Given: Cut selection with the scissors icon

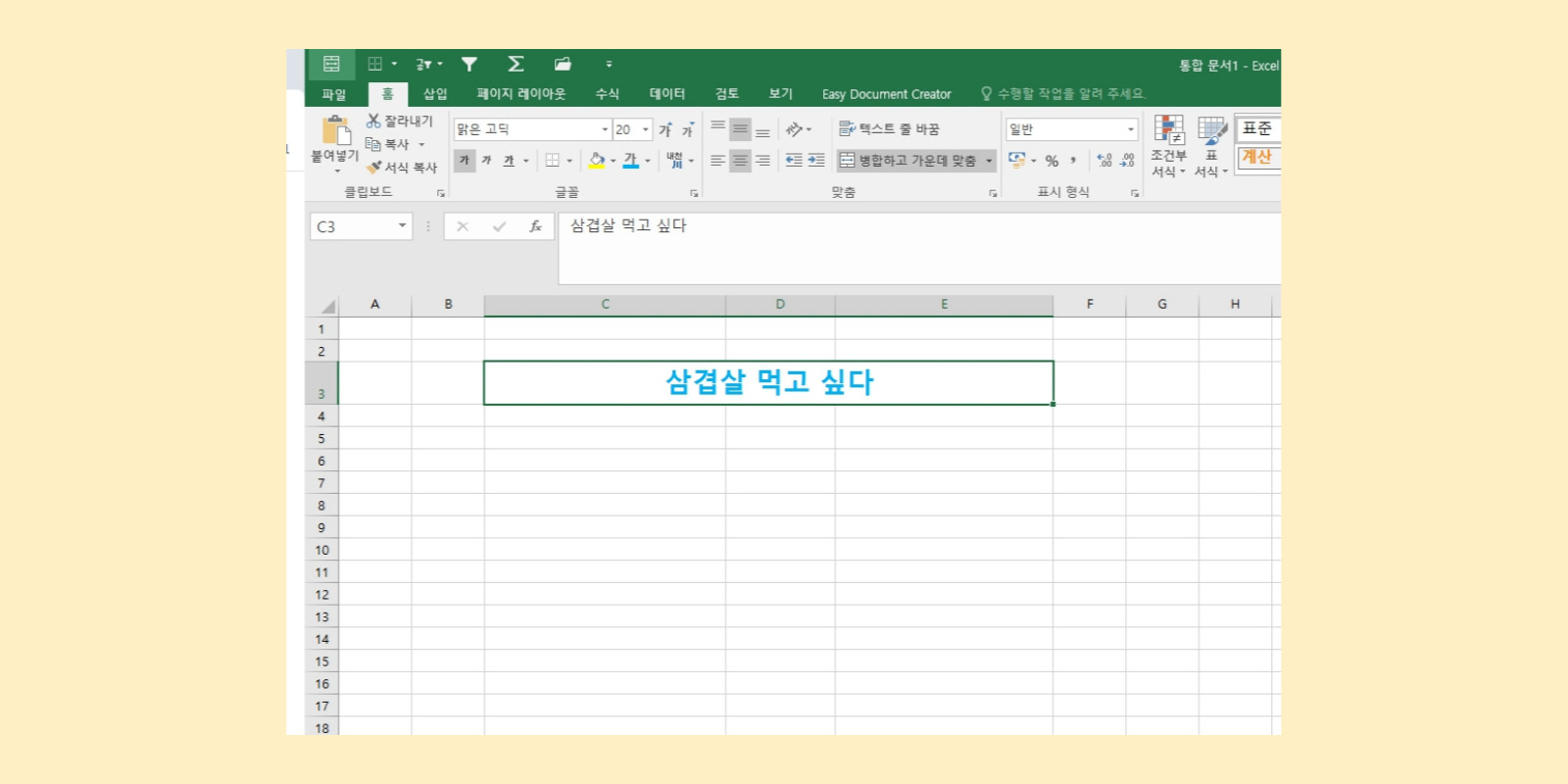Looking at the screenshot, I should click(x=373, y=121).
